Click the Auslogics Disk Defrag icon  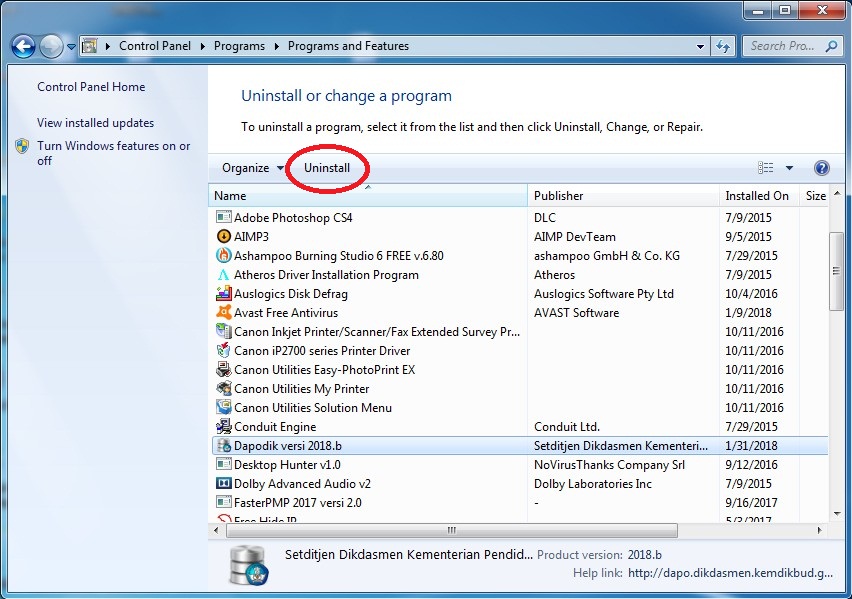223,294
